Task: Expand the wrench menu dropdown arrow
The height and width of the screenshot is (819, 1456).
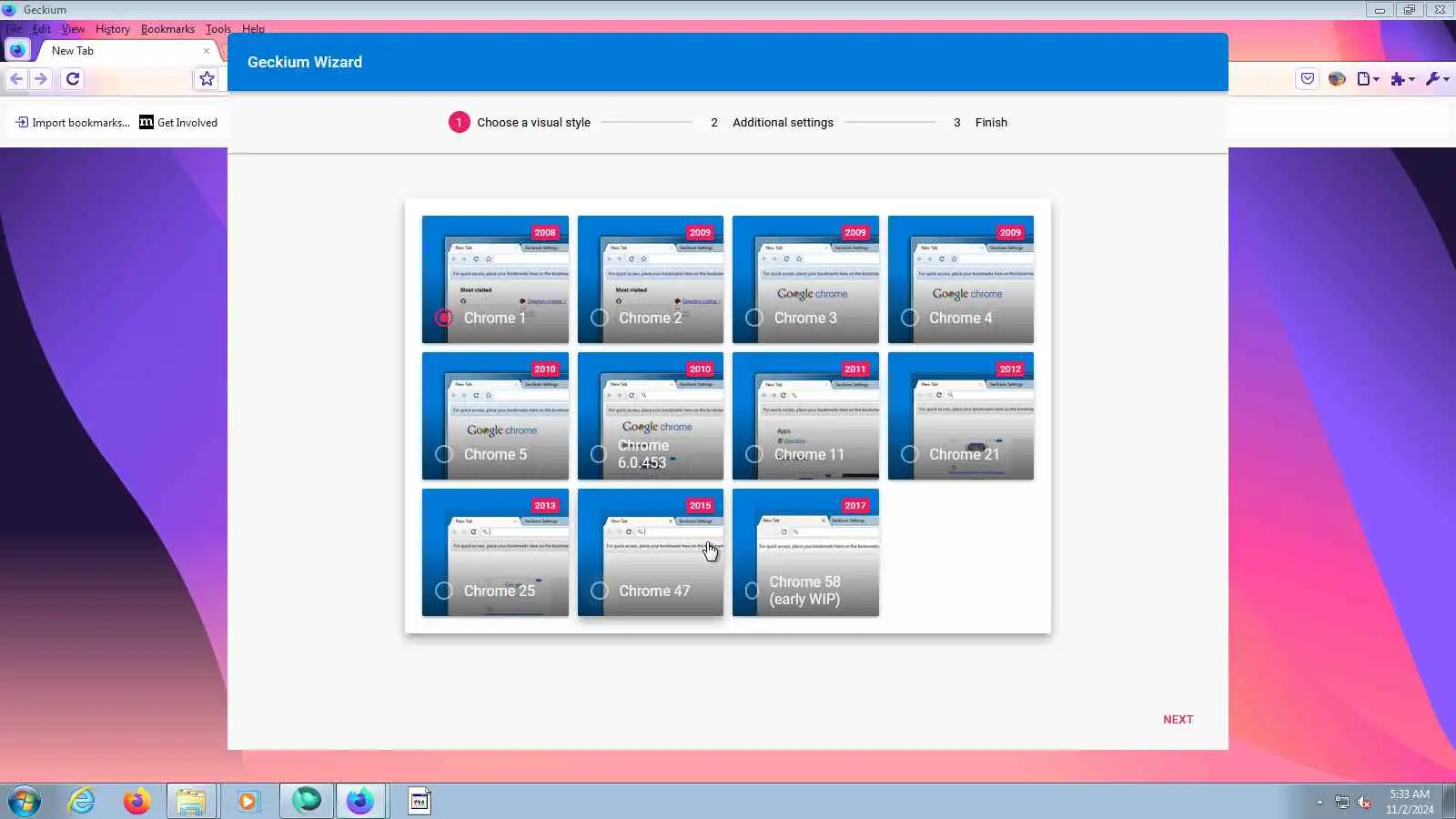Action: pos(1446,79)
